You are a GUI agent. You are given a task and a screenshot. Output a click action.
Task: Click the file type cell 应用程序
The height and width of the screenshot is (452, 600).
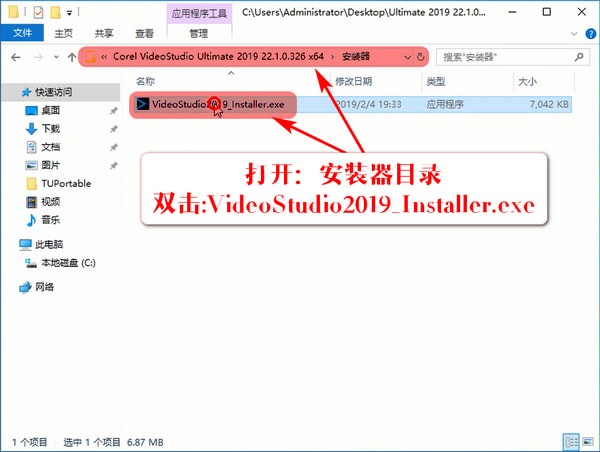(x=445, y=104)
